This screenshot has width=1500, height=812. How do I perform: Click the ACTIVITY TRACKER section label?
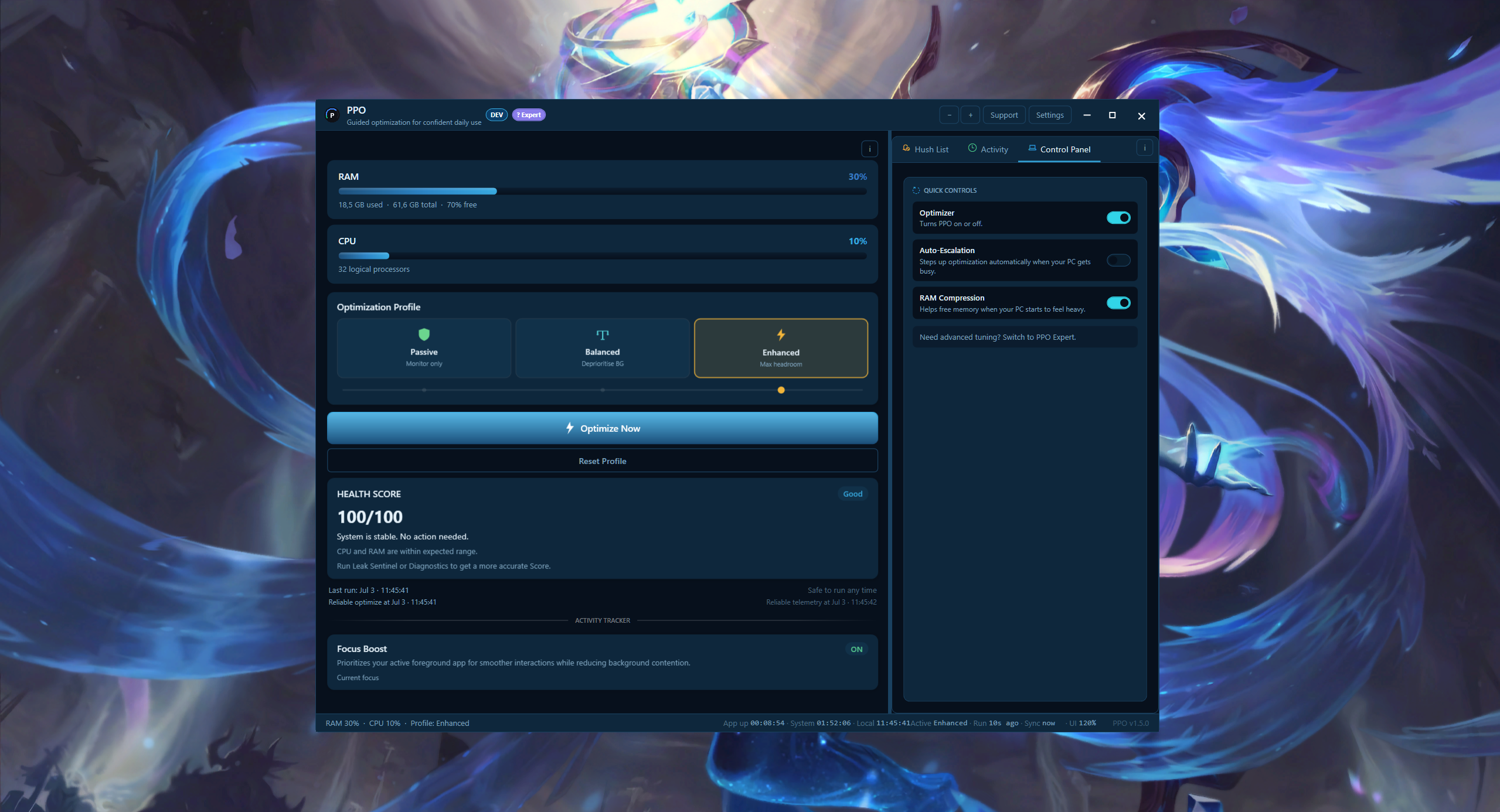pyautogui.click(x=602, y=620)
